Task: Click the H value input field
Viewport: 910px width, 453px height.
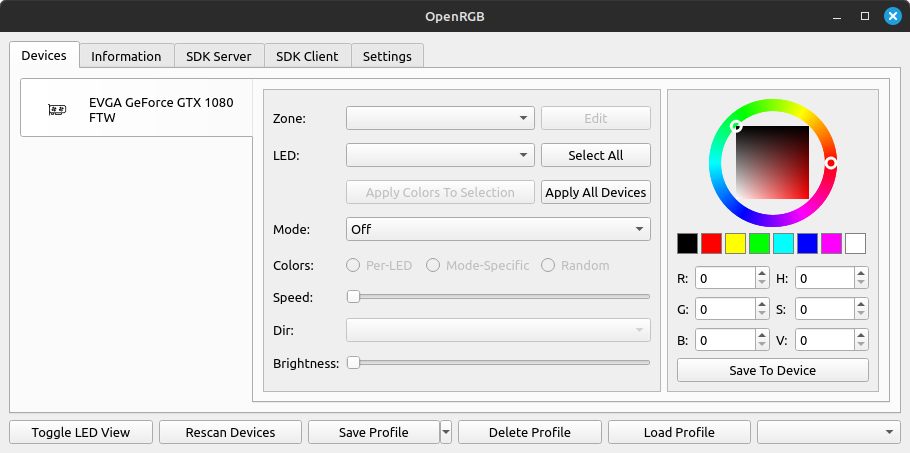Action: (x=825, y=278)
